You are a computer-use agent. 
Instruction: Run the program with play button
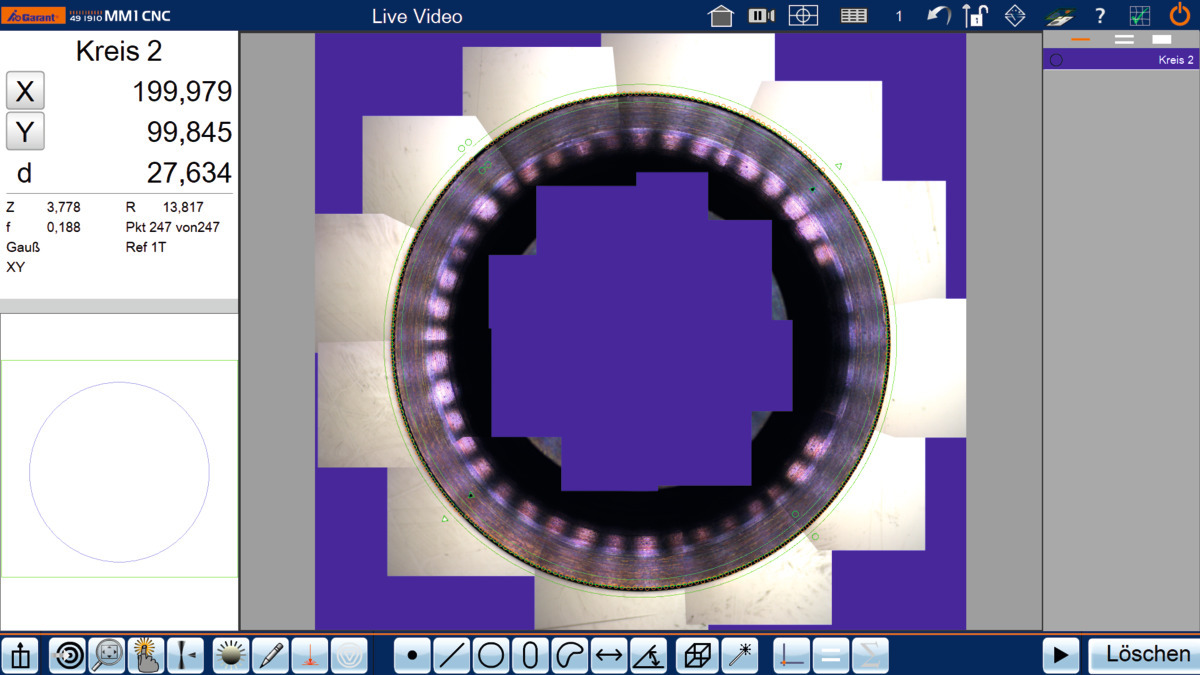(1061, 655)
